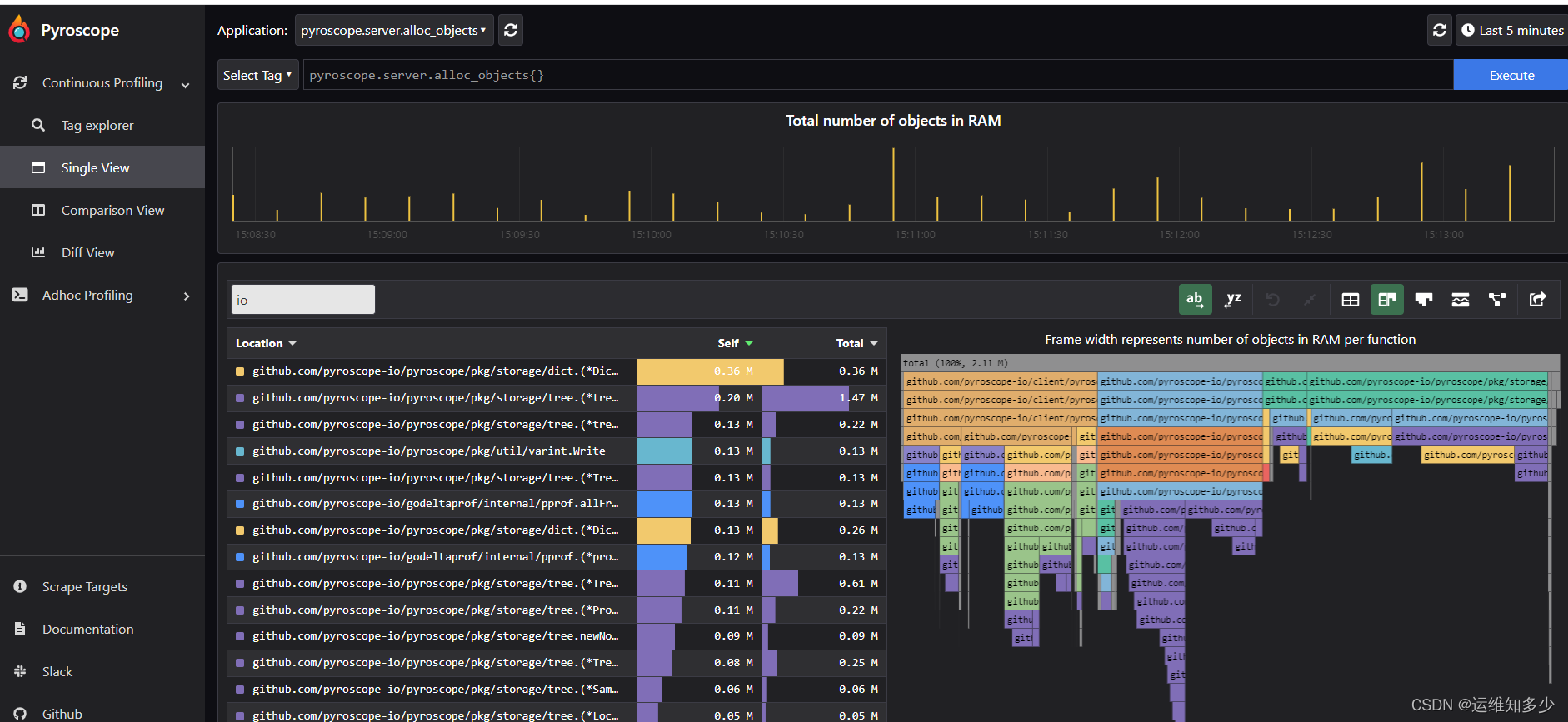Click the 0.20 M self value cell
1568x722 pixels.
point(699,397)
